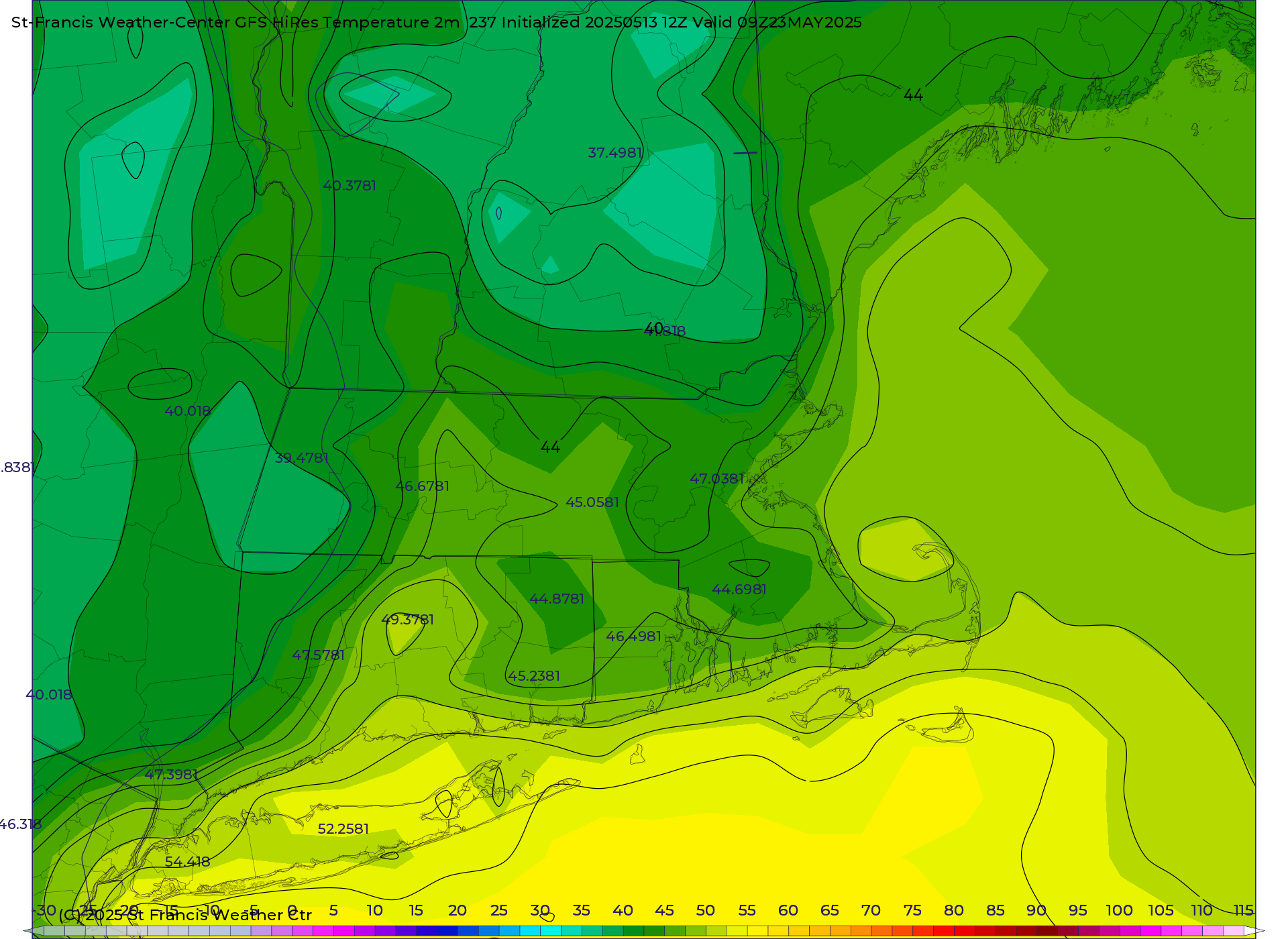Click the 47.0381 temperature label

pyautogui.click(x=717, y=479)
